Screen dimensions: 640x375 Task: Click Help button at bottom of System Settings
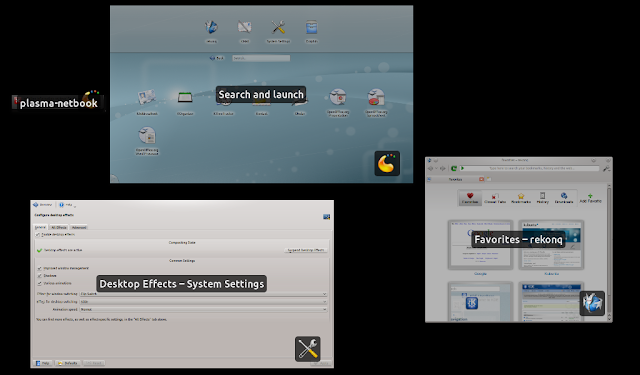click(43, 363)
